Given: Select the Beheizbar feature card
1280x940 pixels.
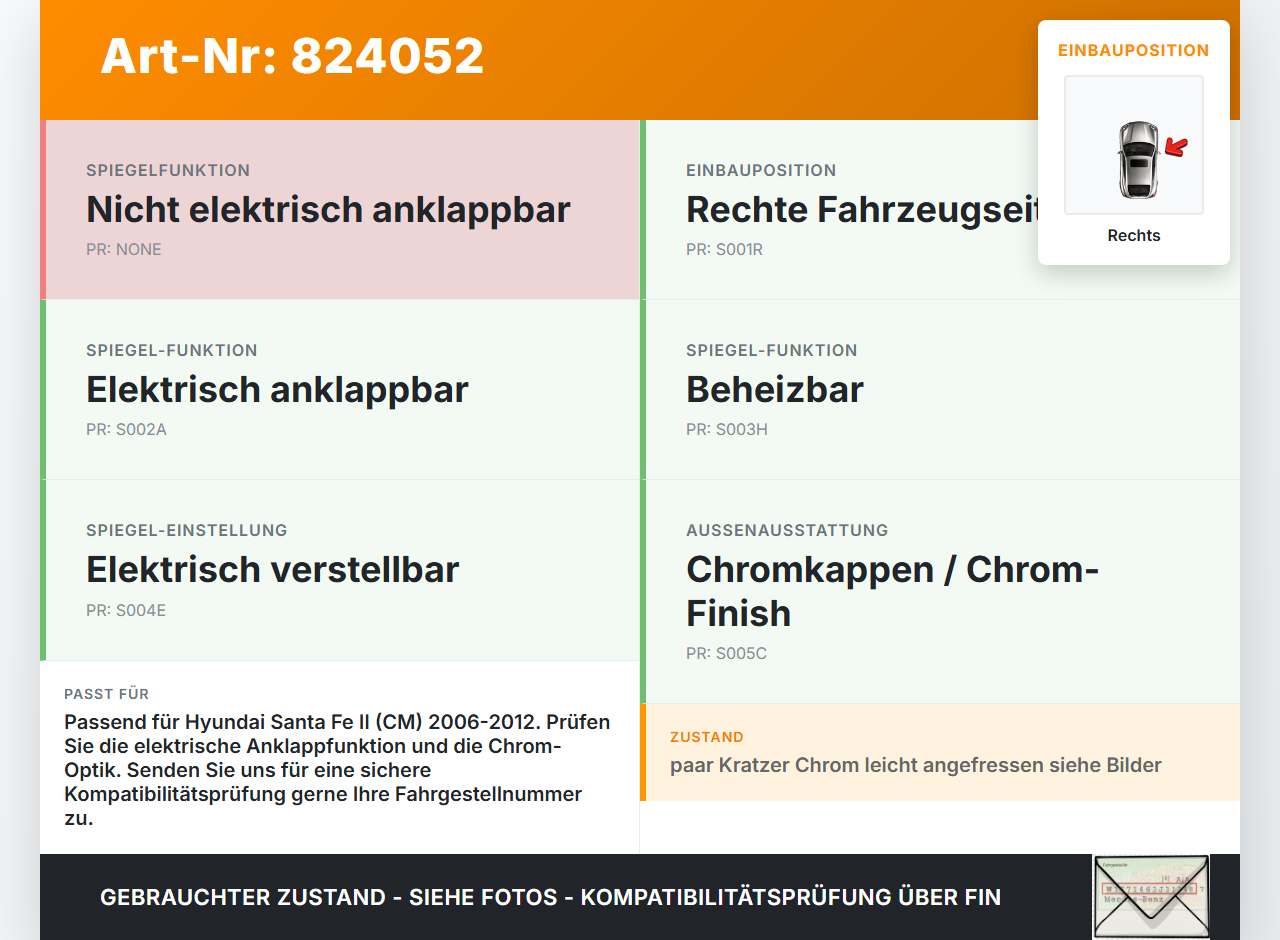Looking at the screenshot, I should click(940, 390).
